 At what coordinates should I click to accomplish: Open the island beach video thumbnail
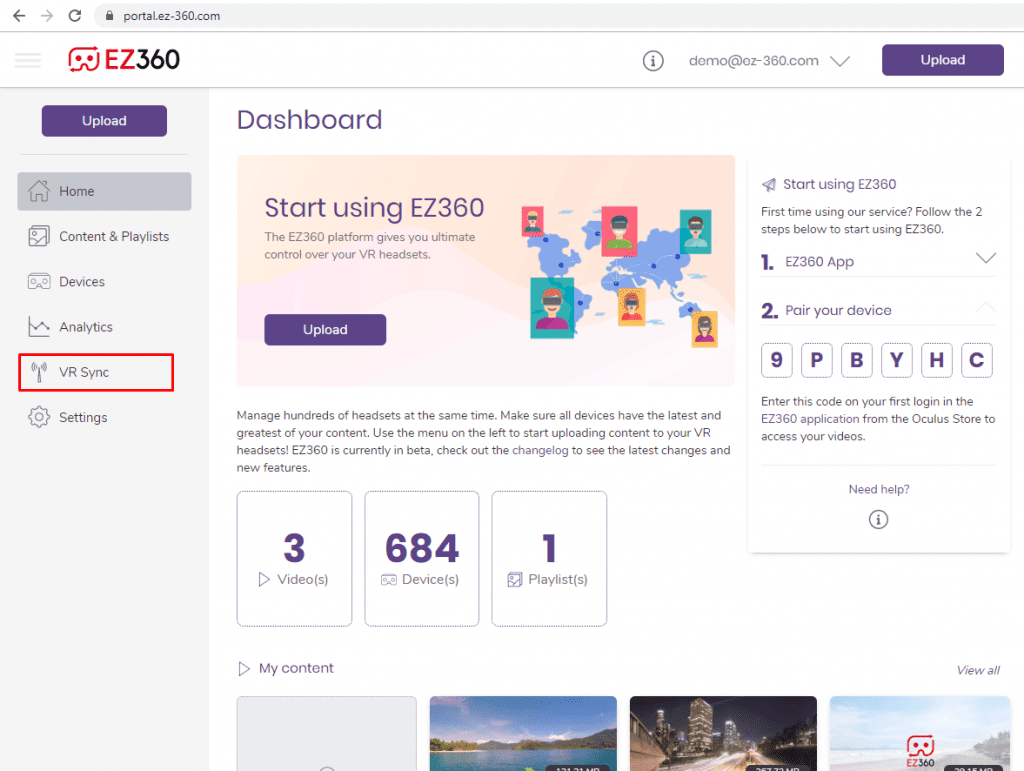coord(523,734)
